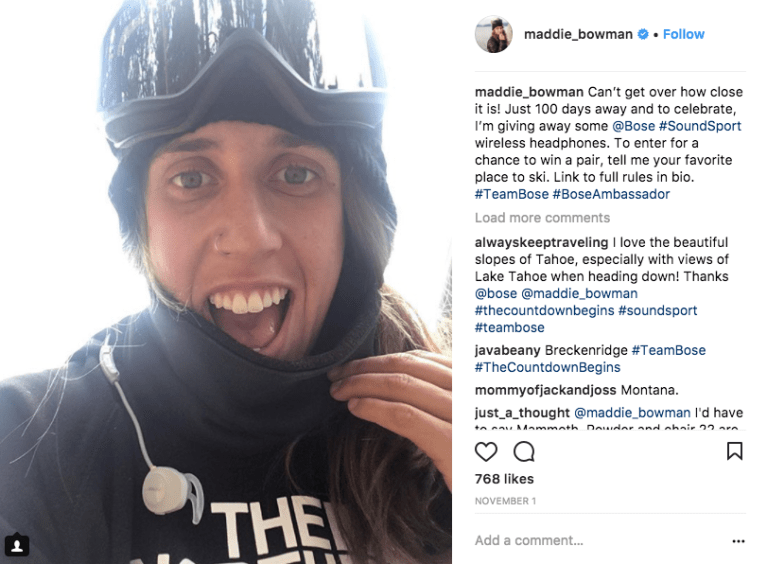Screen dimensions: 767x564
Task: Expand Load more comments
Action: click(x=542, y=218)
